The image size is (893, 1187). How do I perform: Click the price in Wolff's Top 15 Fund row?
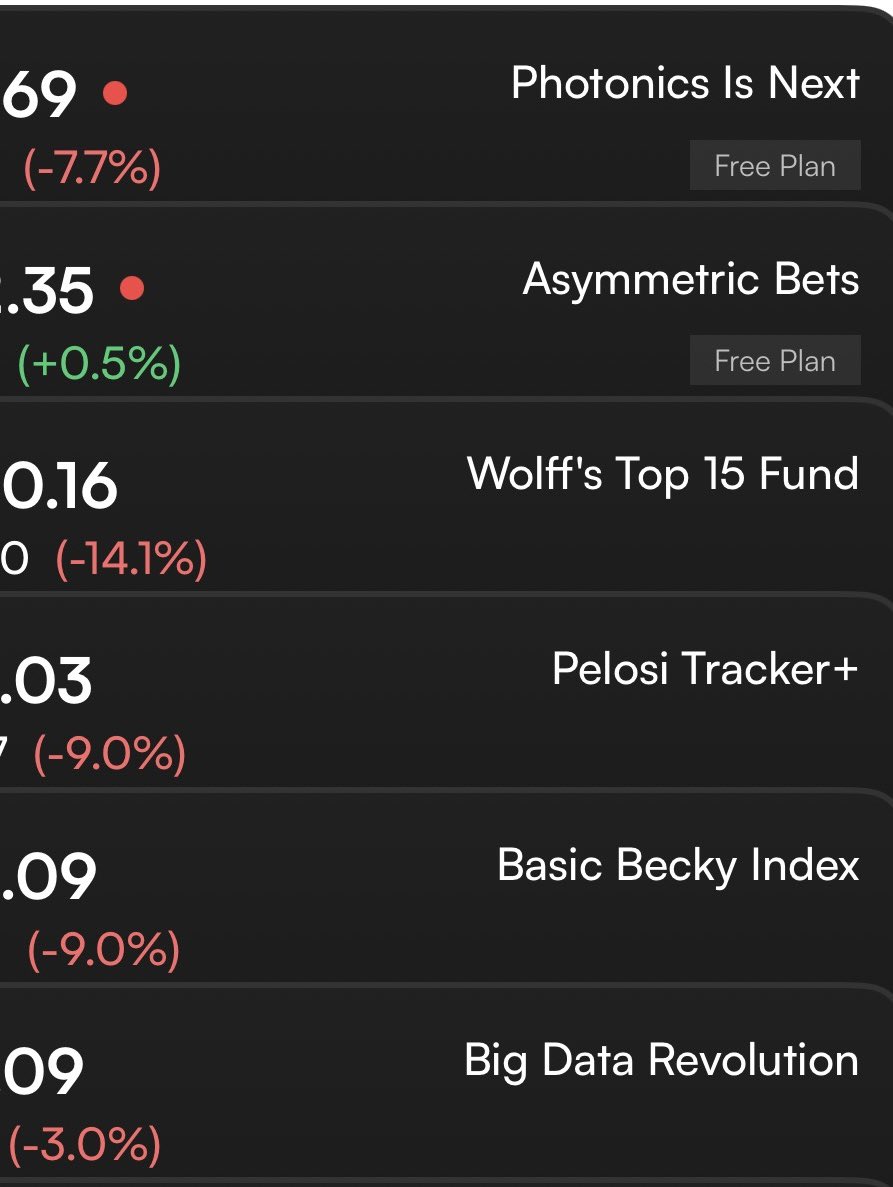pyautogui.click(x=58, y=488)
